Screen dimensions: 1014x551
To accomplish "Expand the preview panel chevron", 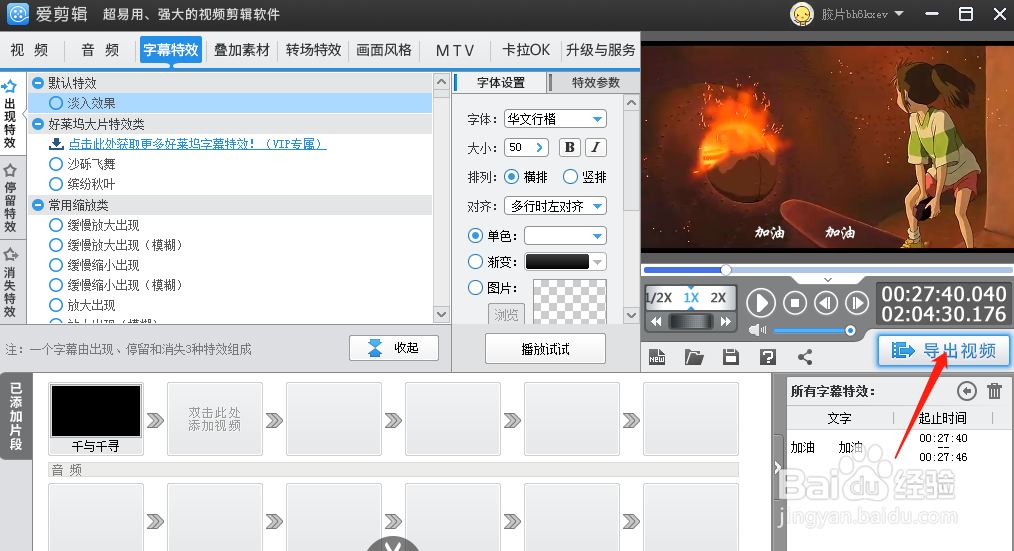I will [828, 279].
